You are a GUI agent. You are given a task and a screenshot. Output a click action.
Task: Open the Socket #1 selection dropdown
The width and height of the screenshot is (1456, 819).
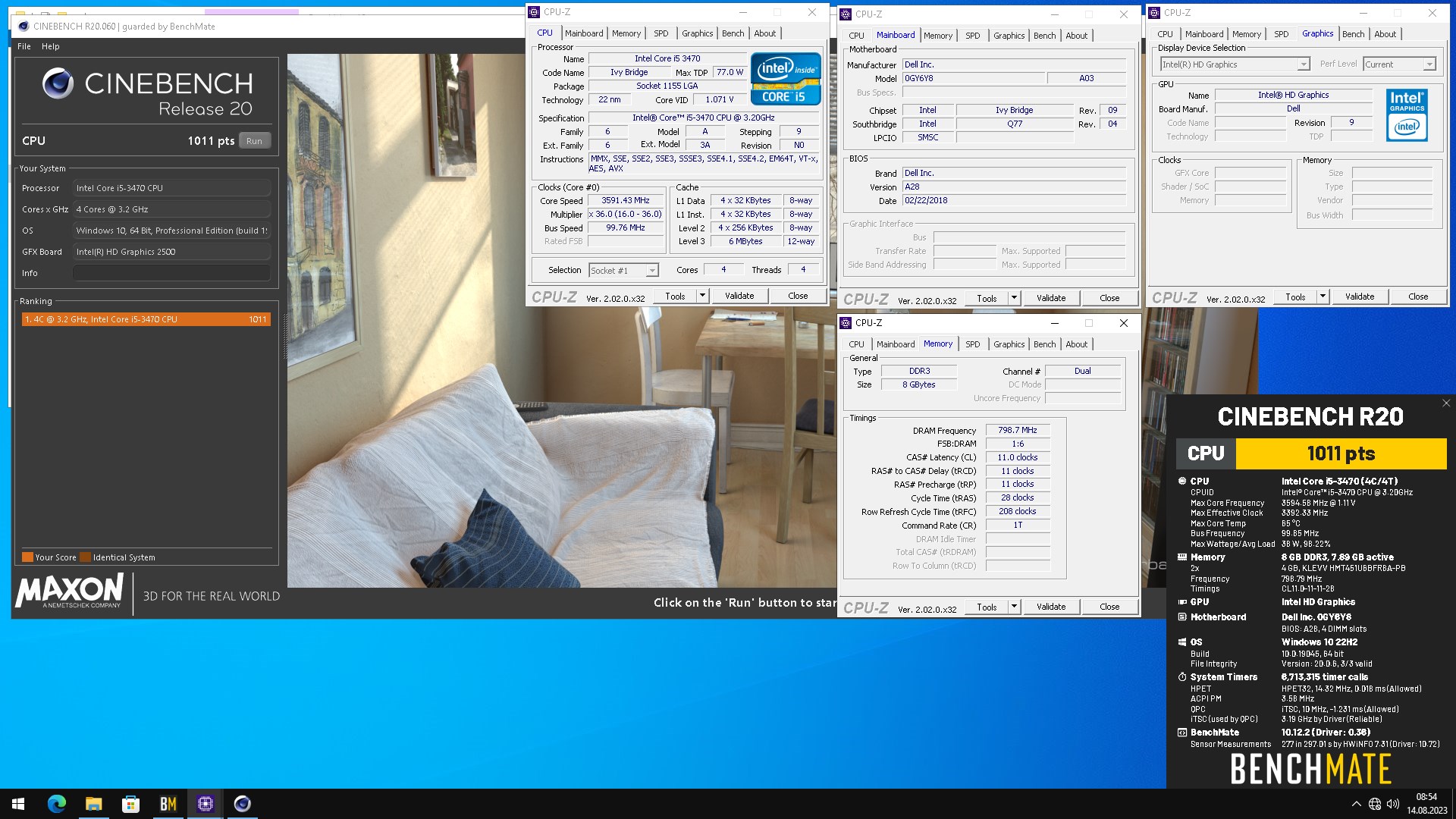(651, 271)
